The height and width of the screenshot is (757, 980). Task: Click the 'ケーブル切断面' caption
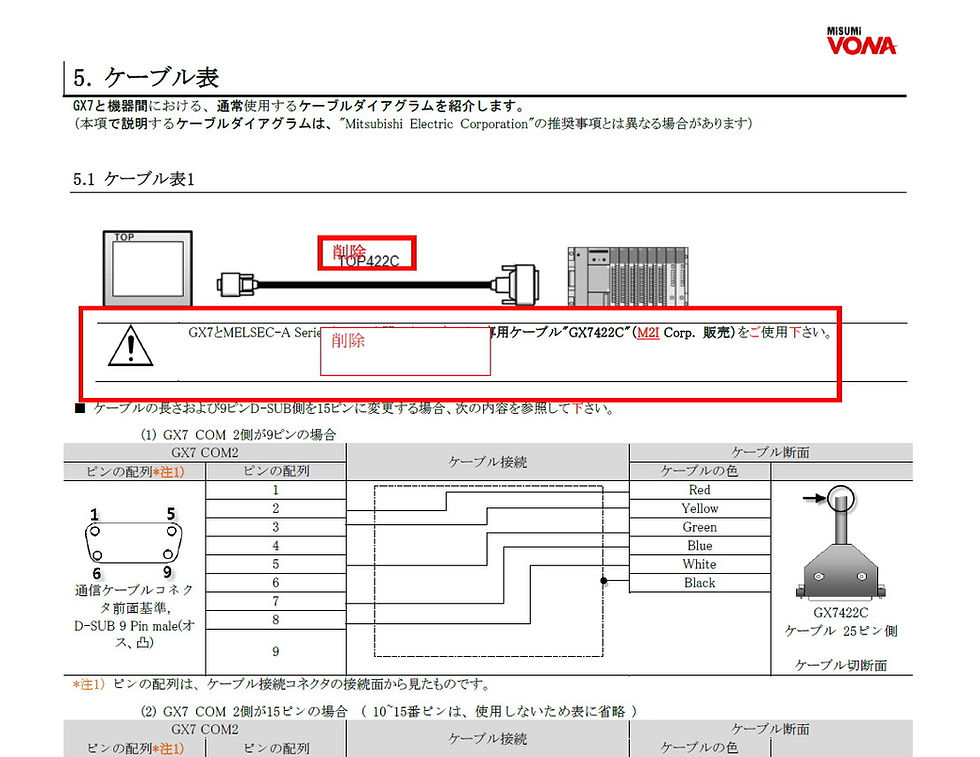click(x=841, y=666)
